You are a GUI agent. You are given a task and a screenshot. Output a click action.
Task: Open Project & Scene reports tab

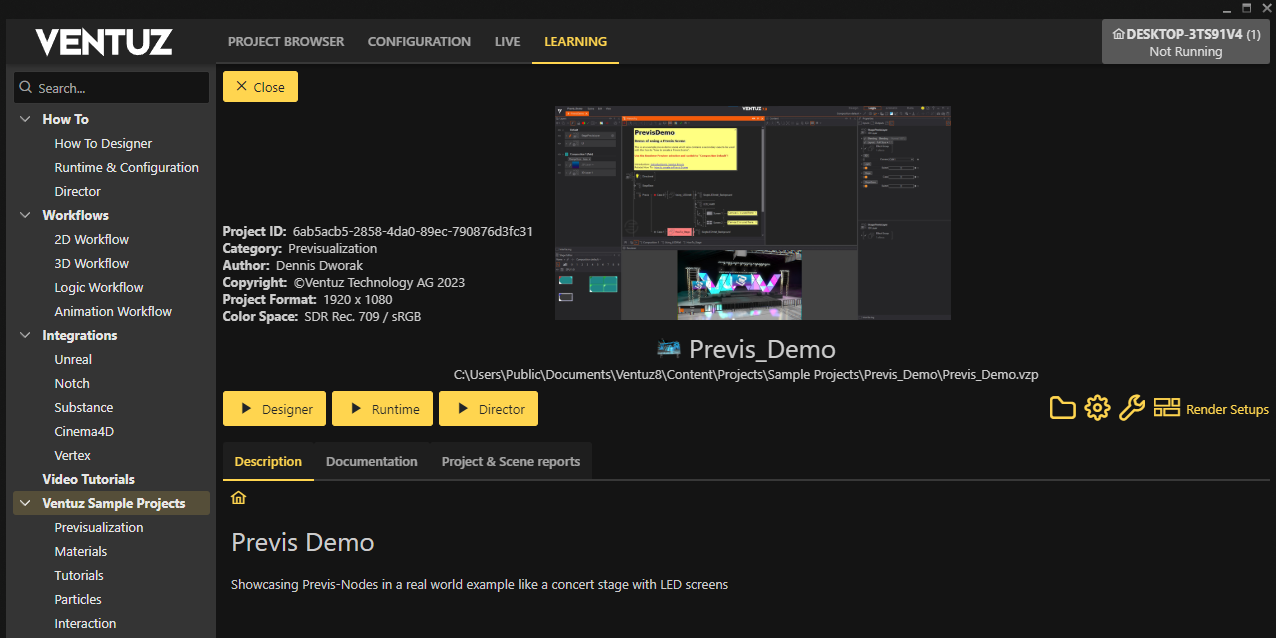click(510, 461)
